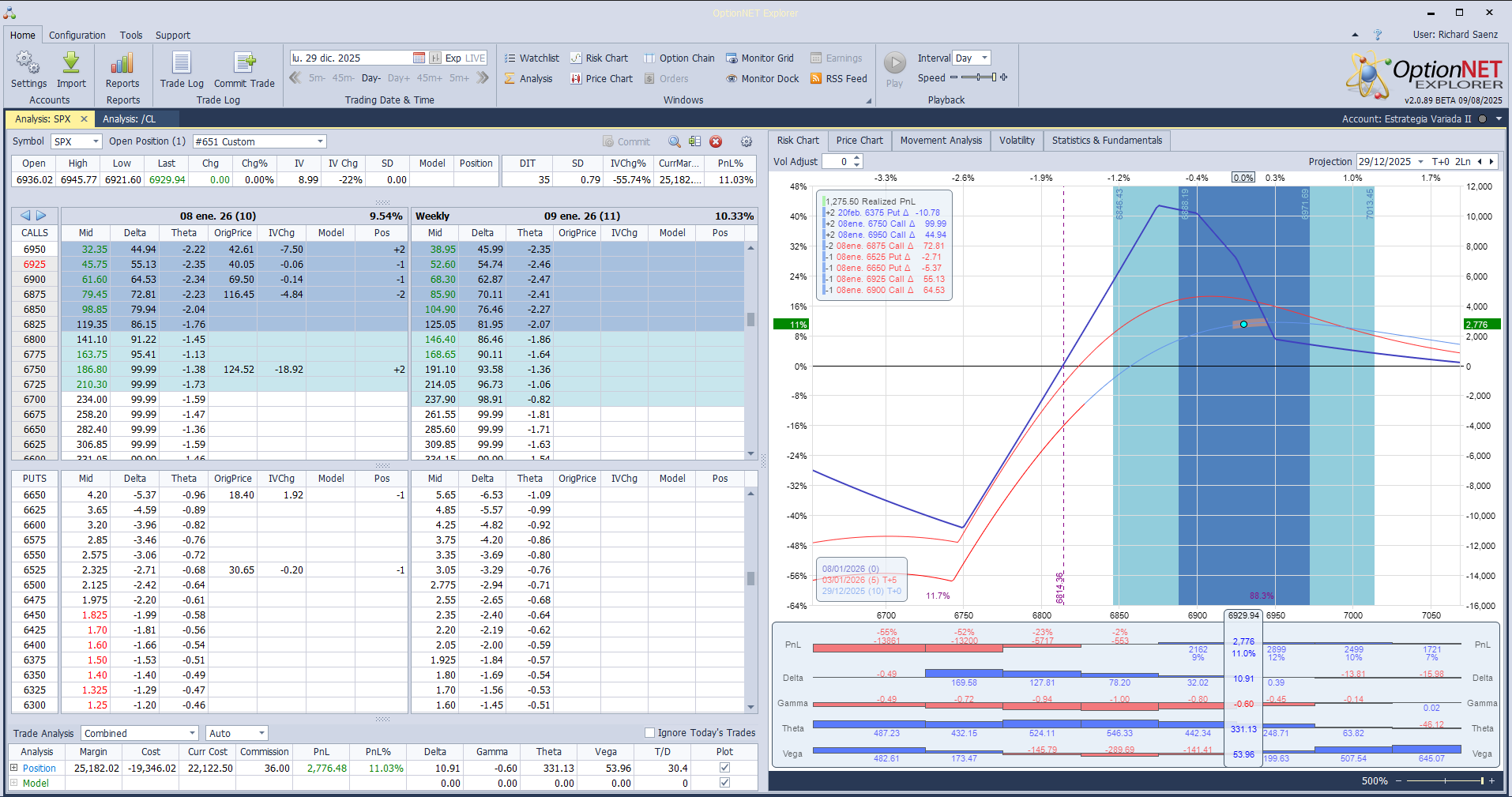Open the Settings gear in Accounts group
The image size is (1512, 797).
click(x=28, y=70)
